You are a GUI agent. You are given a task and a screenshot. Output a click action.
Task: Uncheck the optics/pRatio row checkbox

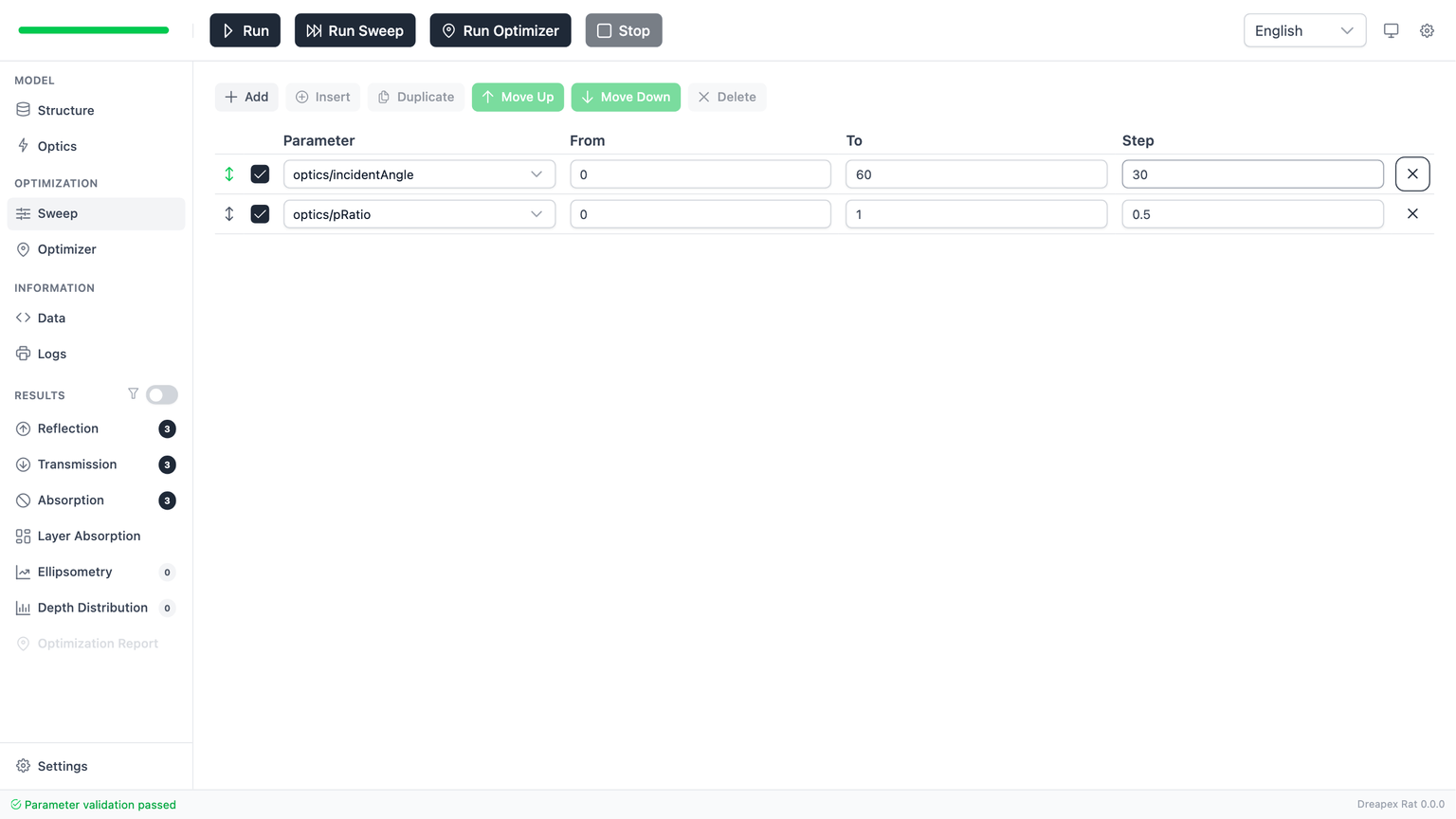pyautogui.click(x=260, y=214)
